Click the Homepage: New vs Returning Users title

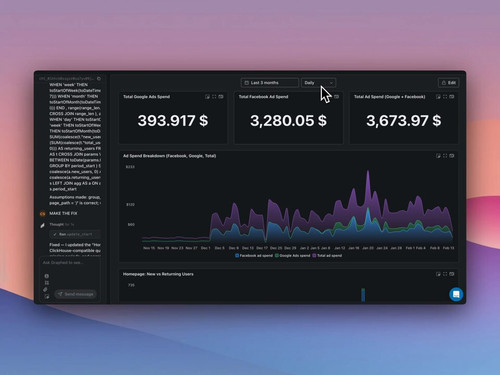point(158,274)
